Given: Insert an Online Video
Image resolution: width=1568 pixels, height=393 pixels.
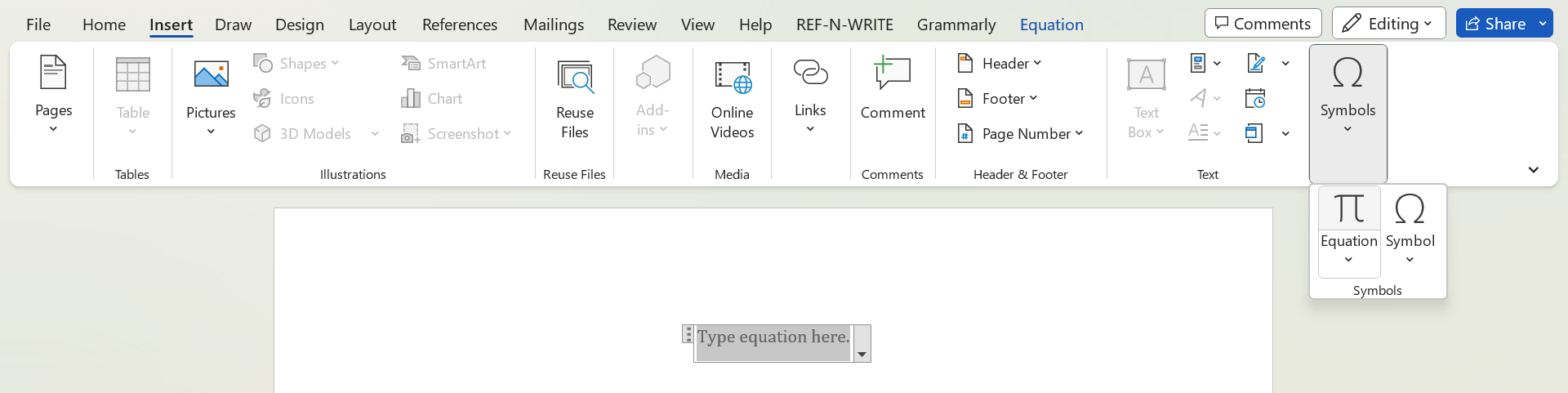Looking at the screenshot, I should click(732, 100).
